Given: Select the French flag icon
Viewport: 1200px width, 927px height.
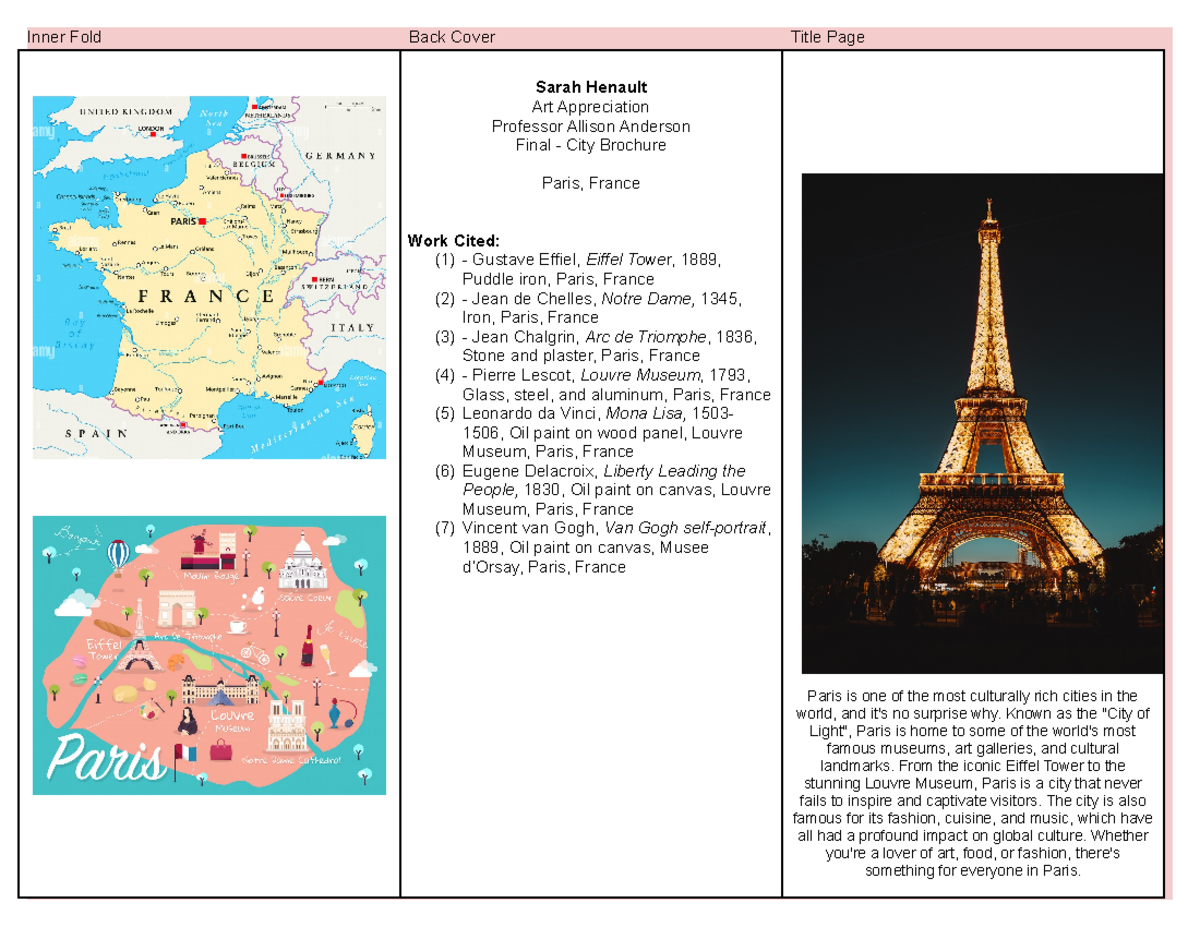Looking at the screenshot, I should [x=185, y=753].
